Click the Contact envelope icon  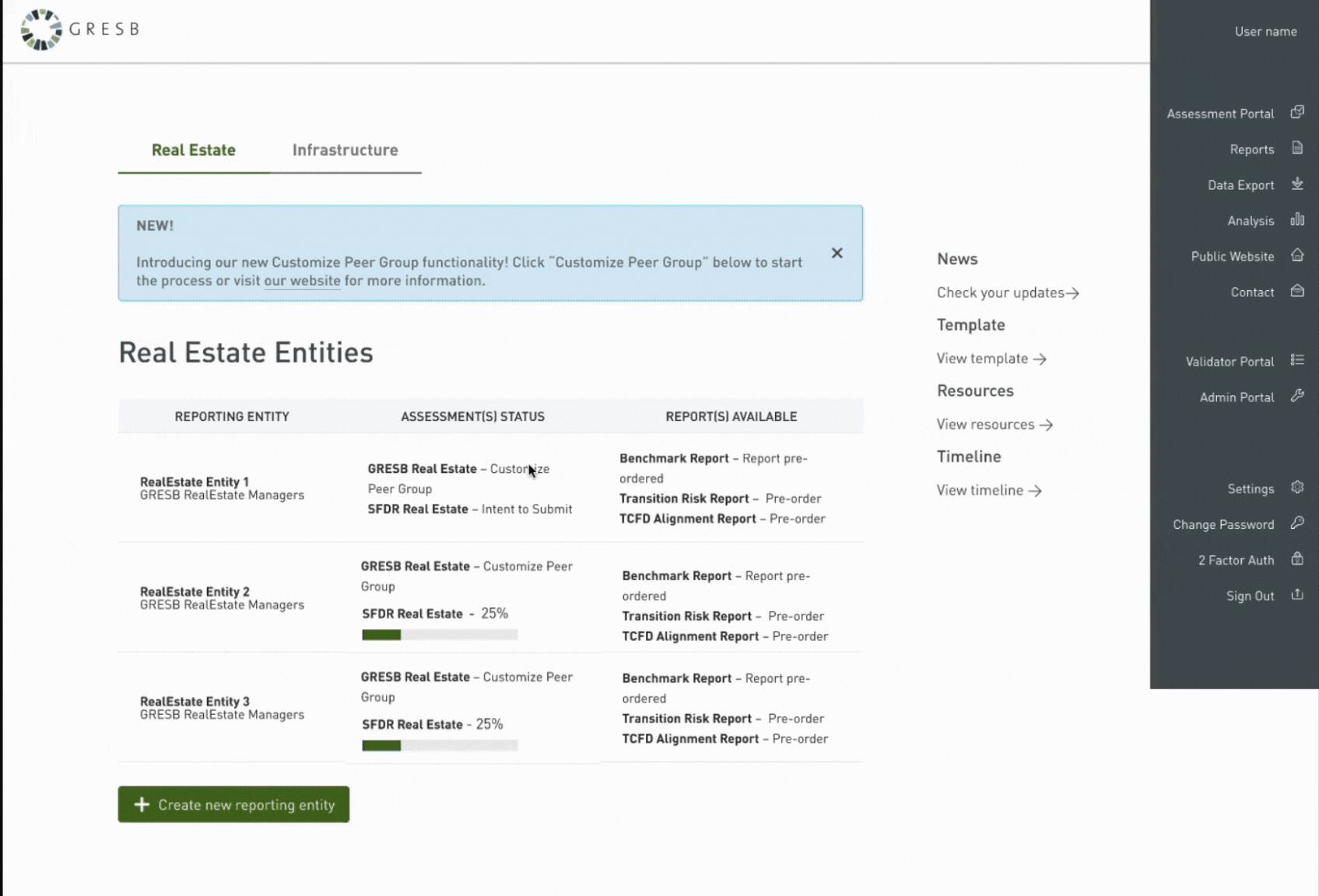pyautogui.click(x=1296, y=292)
